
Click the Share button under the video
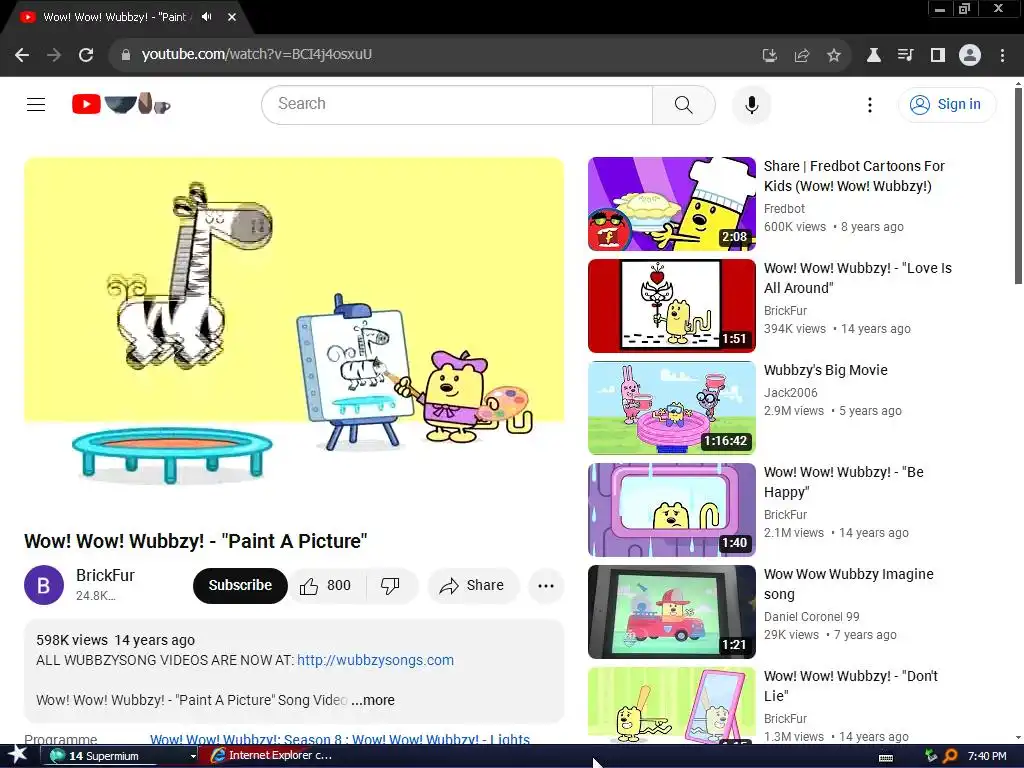[473, 586]
